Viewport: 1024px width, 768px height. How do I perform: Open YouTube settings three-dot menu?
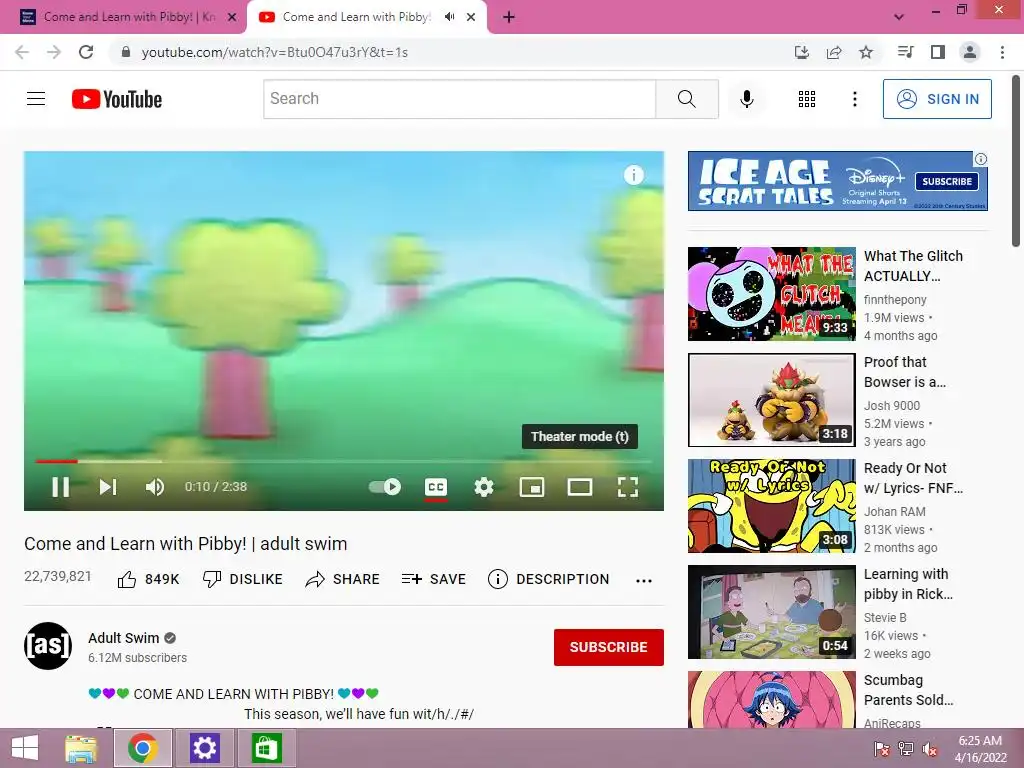click(855, 99)
